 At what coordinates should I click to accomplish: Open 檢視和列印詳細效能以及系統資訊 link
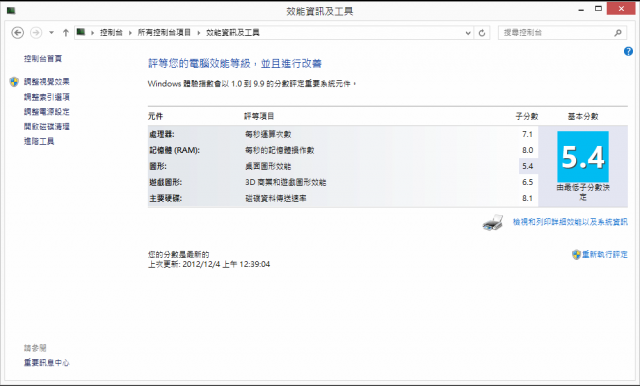570,222
